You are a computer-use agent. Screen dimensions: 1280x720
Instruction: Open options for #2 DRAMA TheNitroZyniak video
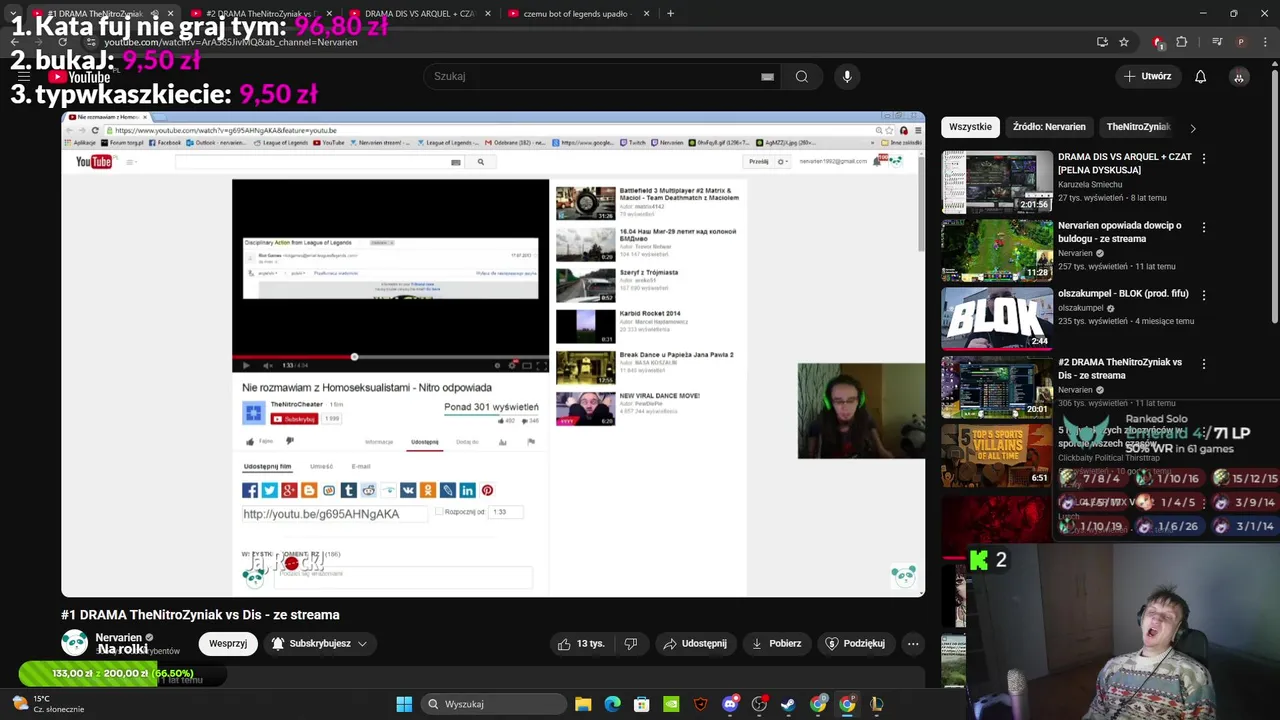coord(1204,364)
